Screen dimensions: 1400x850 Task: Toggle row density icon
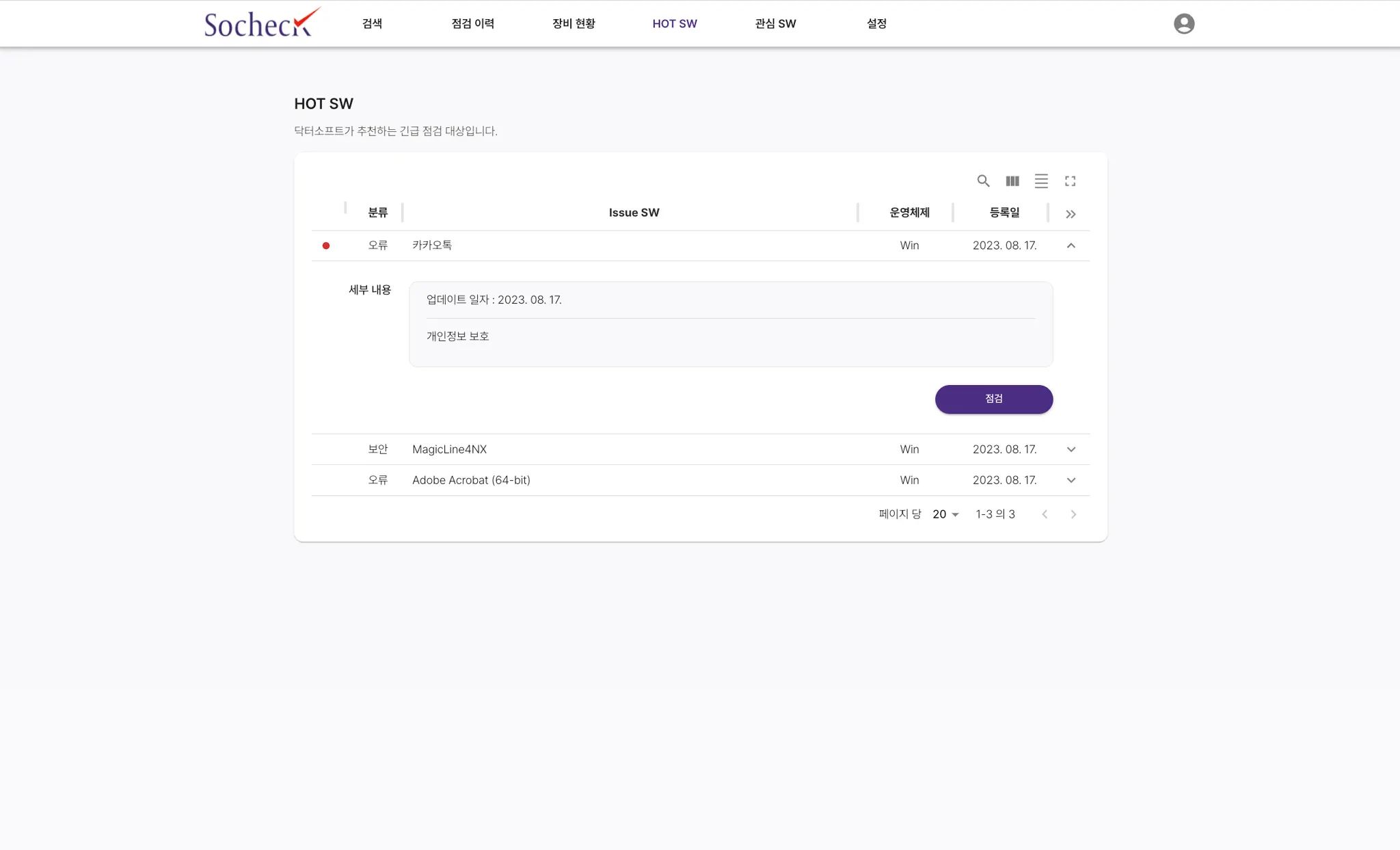click(x=1041, y=181)
